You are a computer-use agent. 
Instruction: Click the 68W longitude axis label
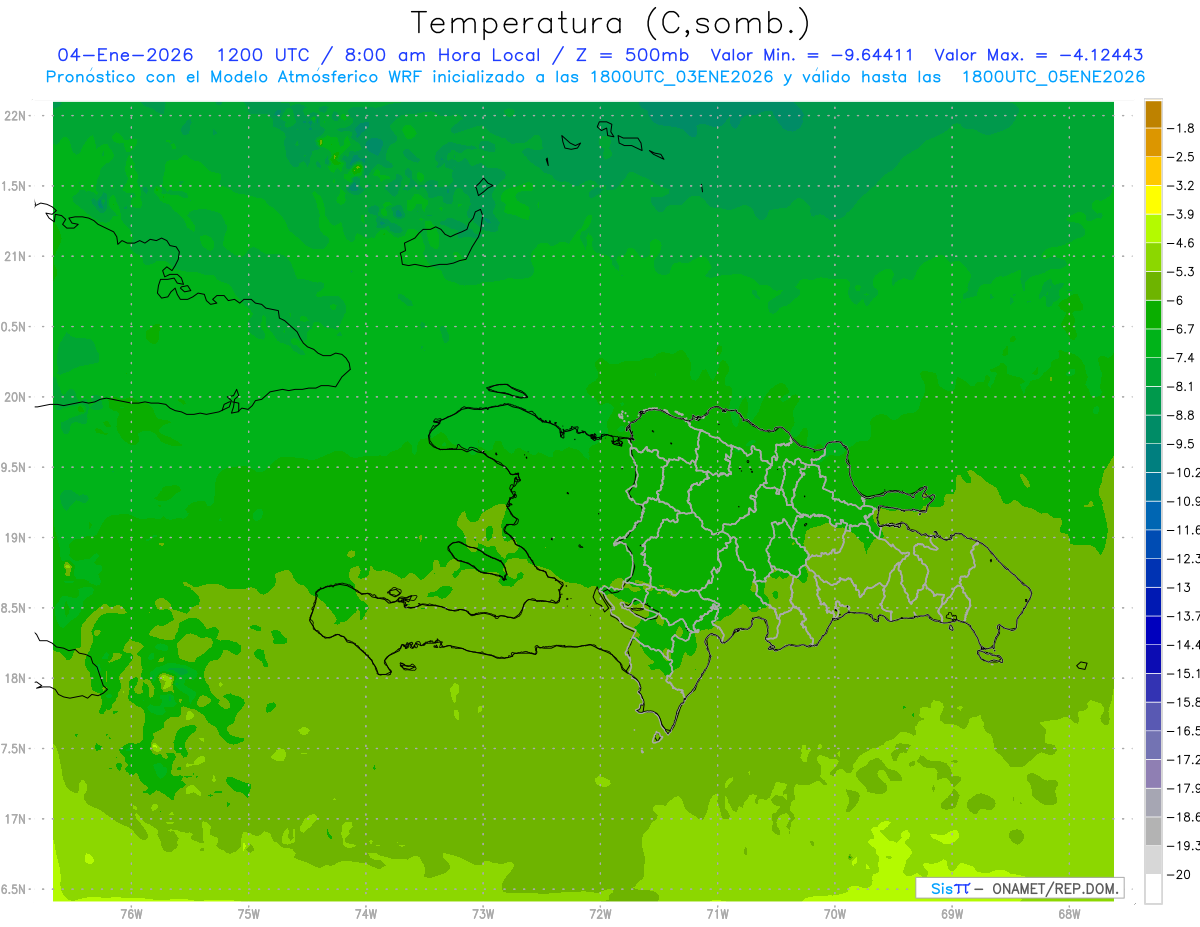coord(1069,913)
